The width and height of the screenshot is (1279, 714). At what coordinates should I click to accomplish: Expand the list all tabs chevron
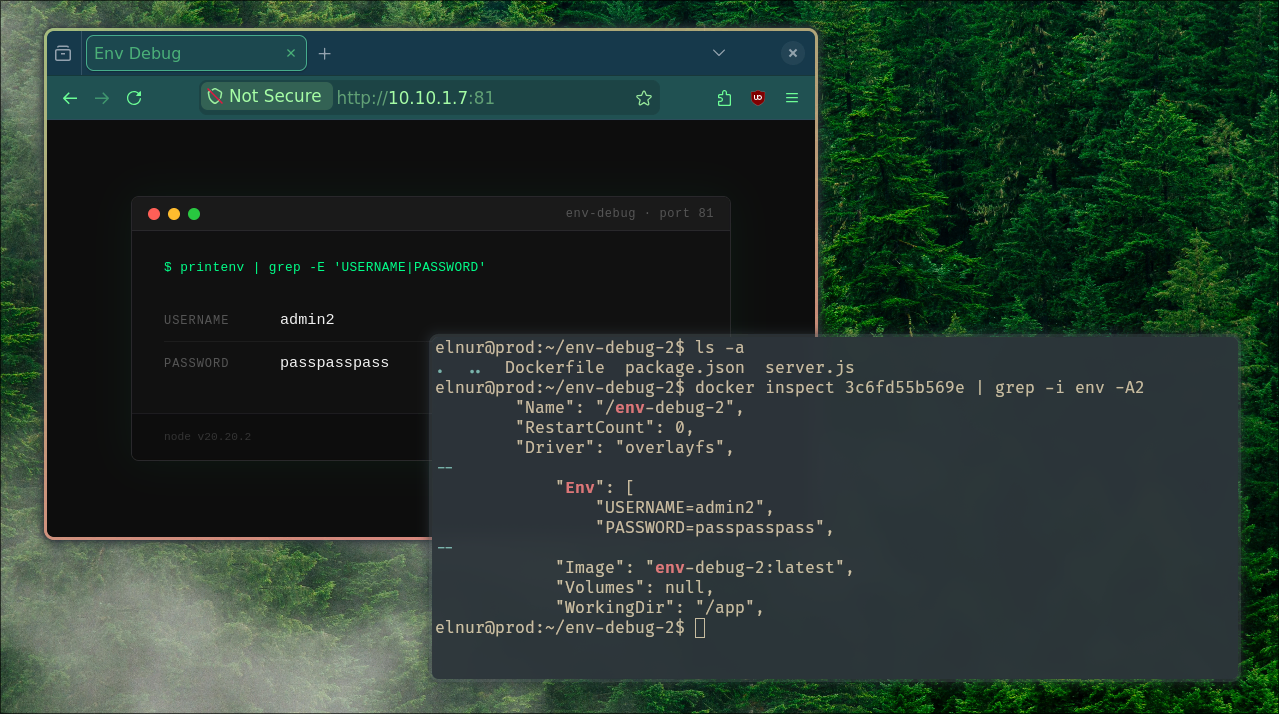(x=719, y=53)
